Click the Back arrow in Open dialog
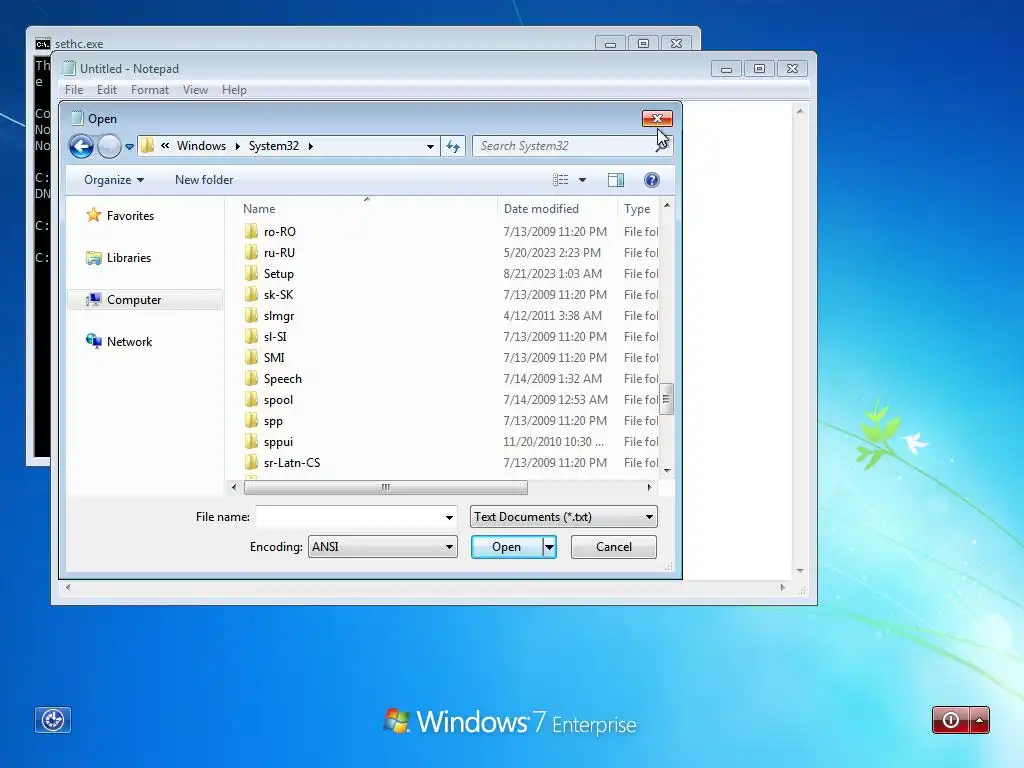Viewport: 1024px width, 768px height. pos(81,146)
